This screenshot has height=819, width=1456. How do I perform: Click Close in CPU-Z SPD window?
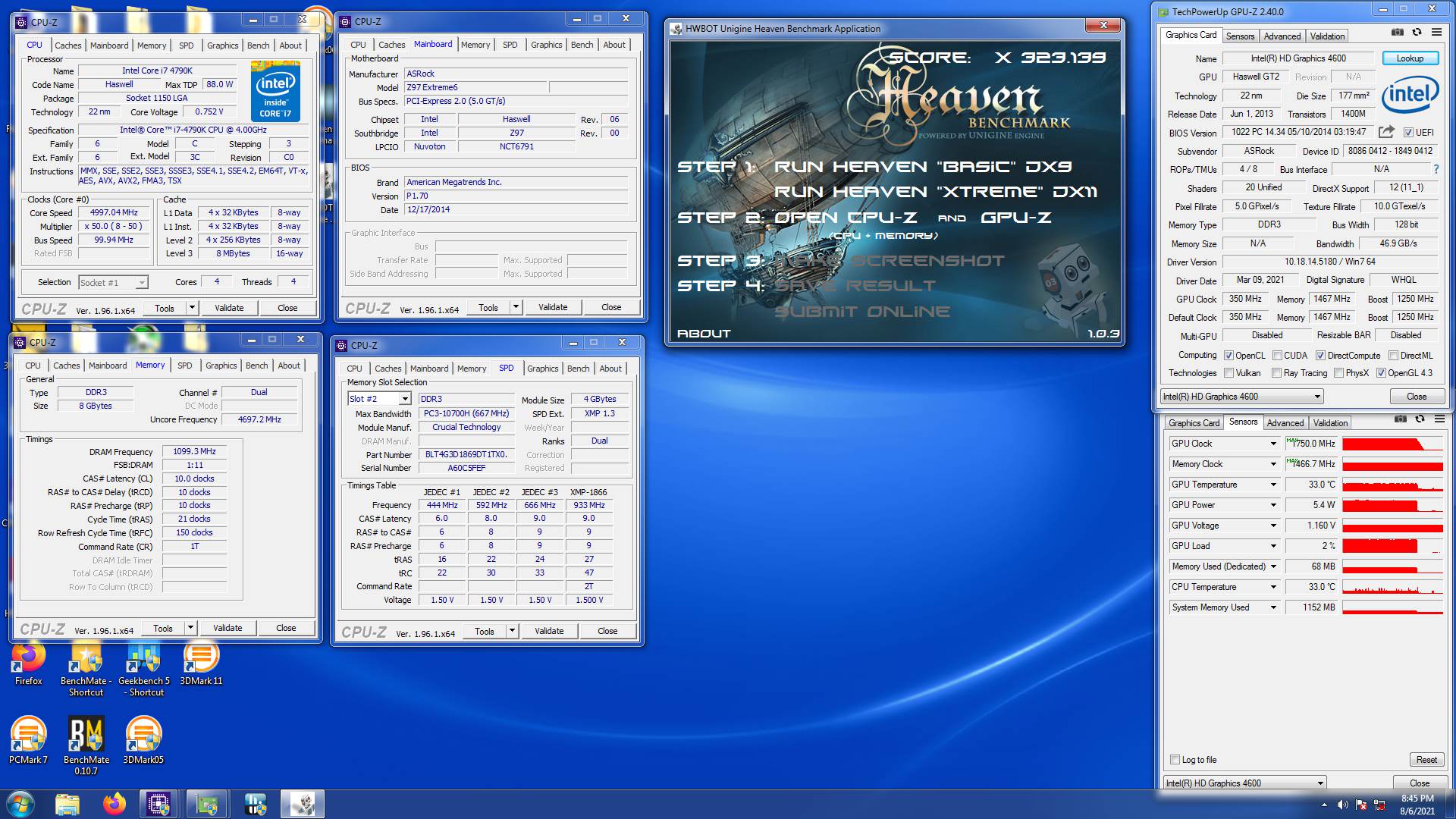(607, 631)
